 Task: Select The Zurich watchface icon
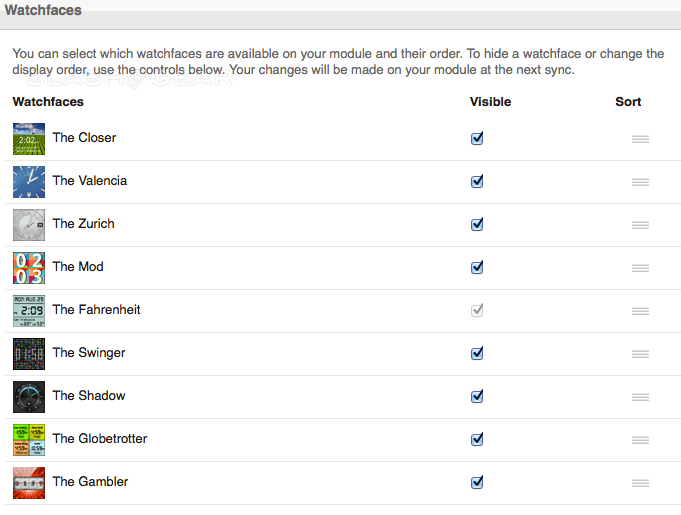[29, 224]
